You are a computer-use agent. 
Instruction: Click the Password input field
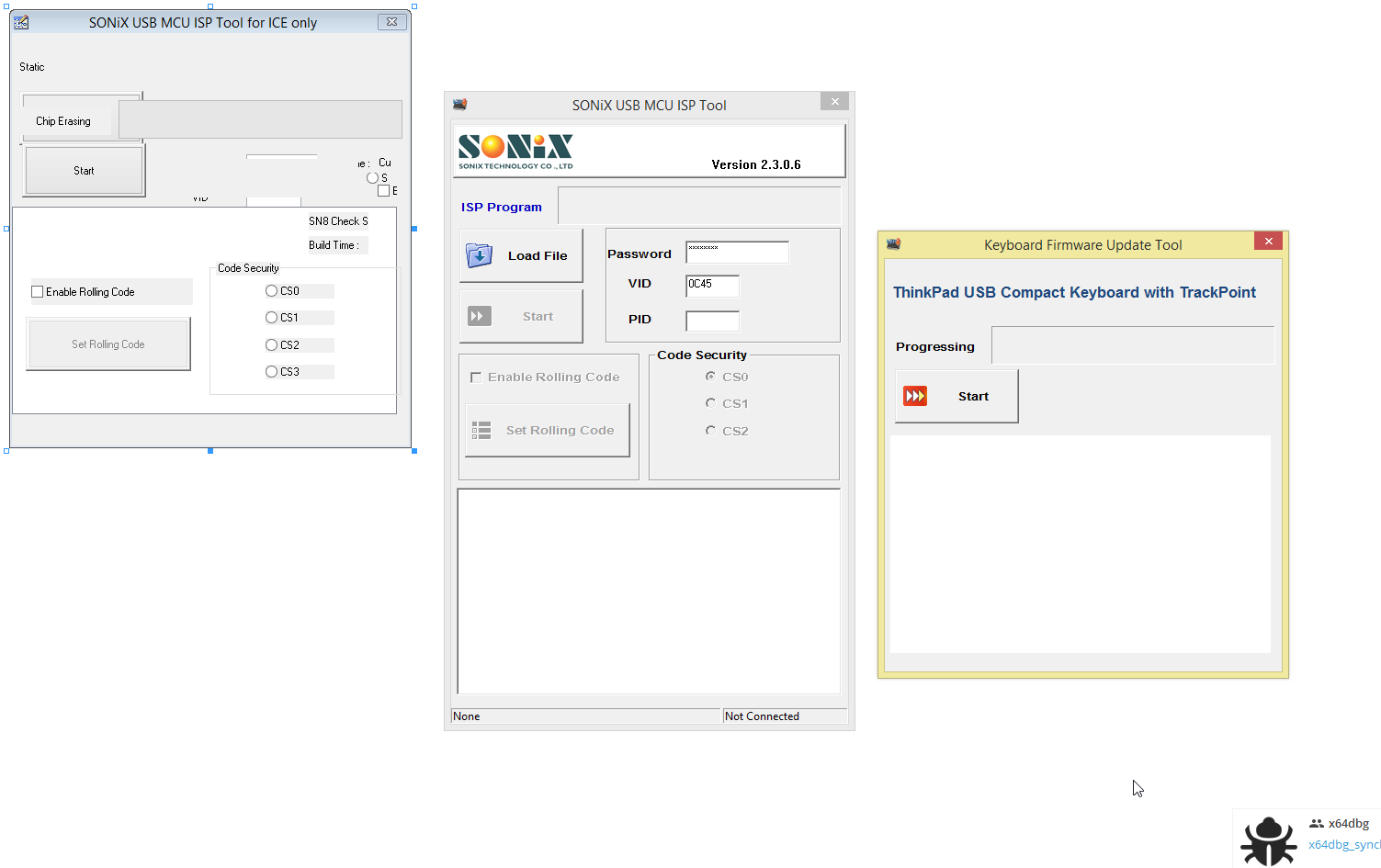coord(737,253)
